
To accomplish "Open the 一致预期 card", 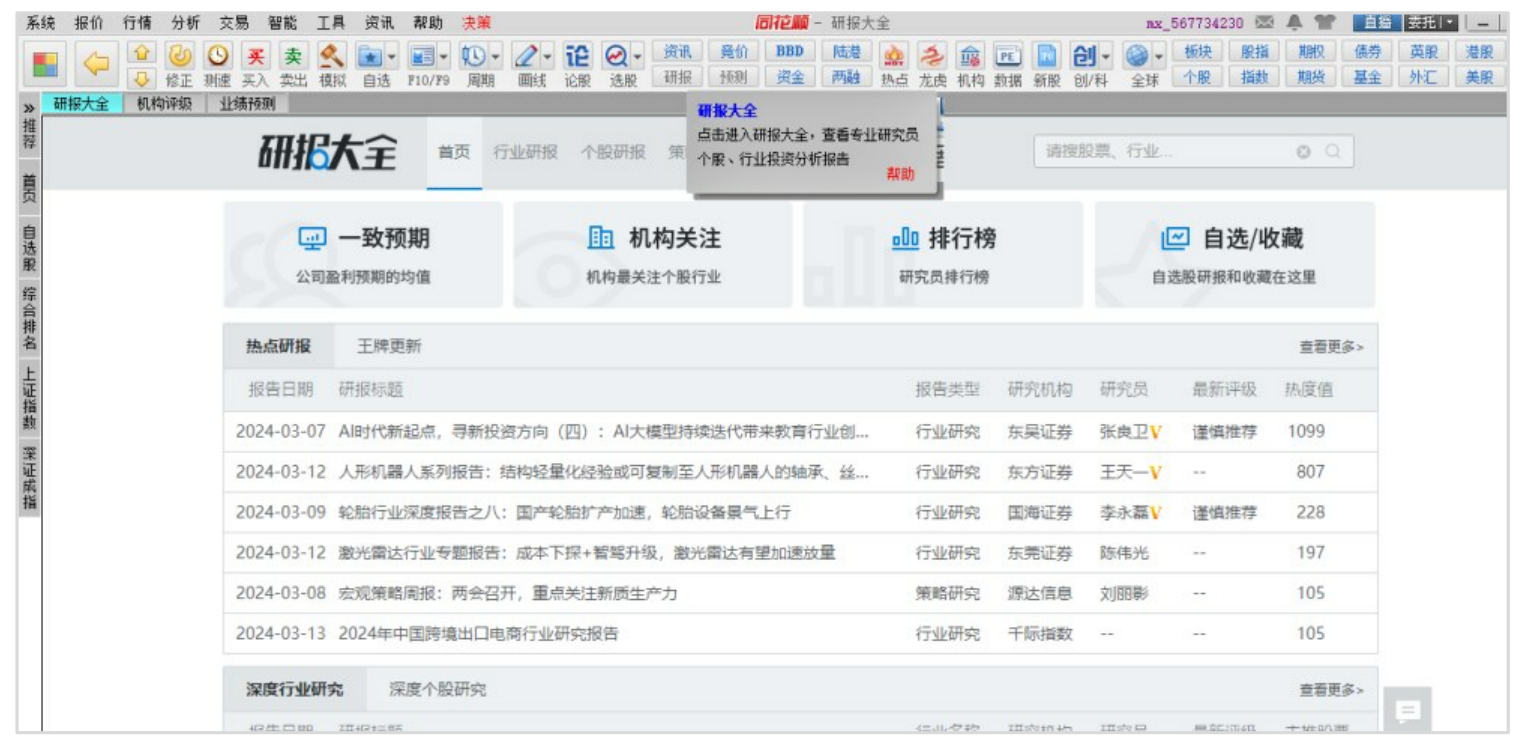I will coord(364,255).
